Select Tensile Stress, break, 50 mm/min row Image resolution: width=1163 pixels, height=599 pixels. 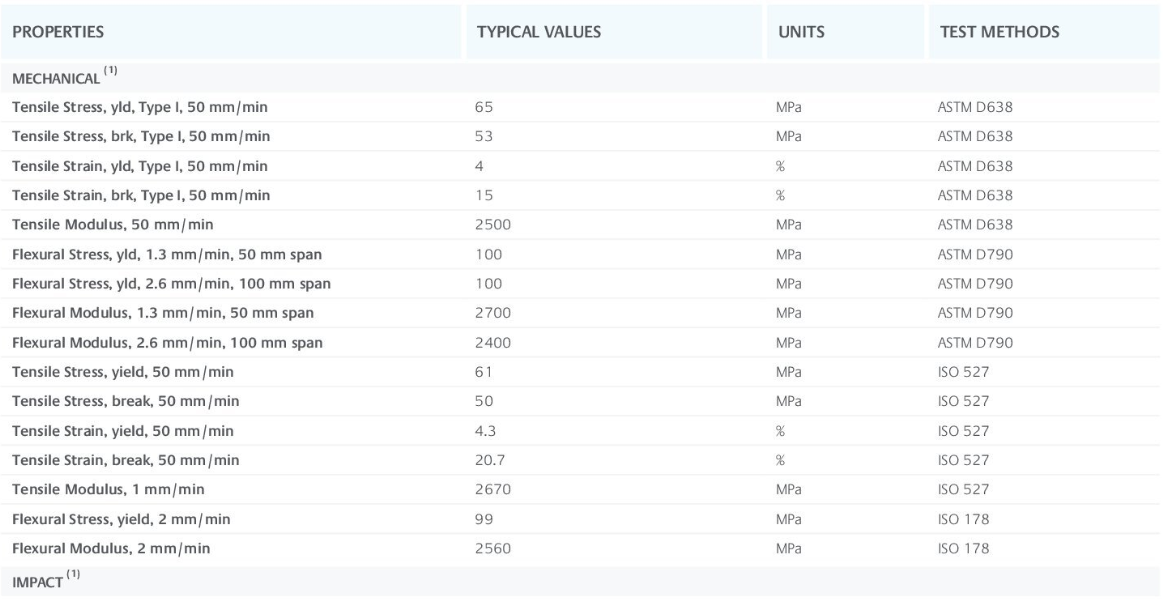pyautogui.click(x=581, y=401)
